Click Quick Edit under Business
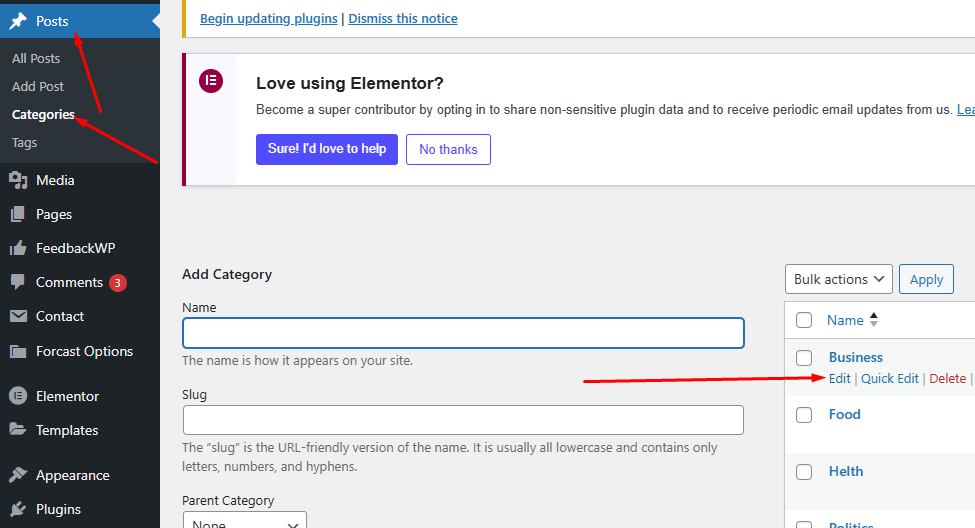Viewport: 975px width, 528px height. (x=889, y=378)
